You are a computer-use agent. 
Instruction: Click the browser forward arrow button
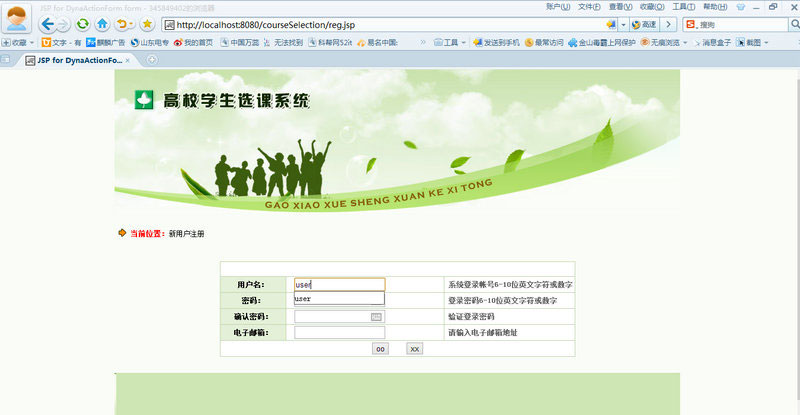coord(63,25)
